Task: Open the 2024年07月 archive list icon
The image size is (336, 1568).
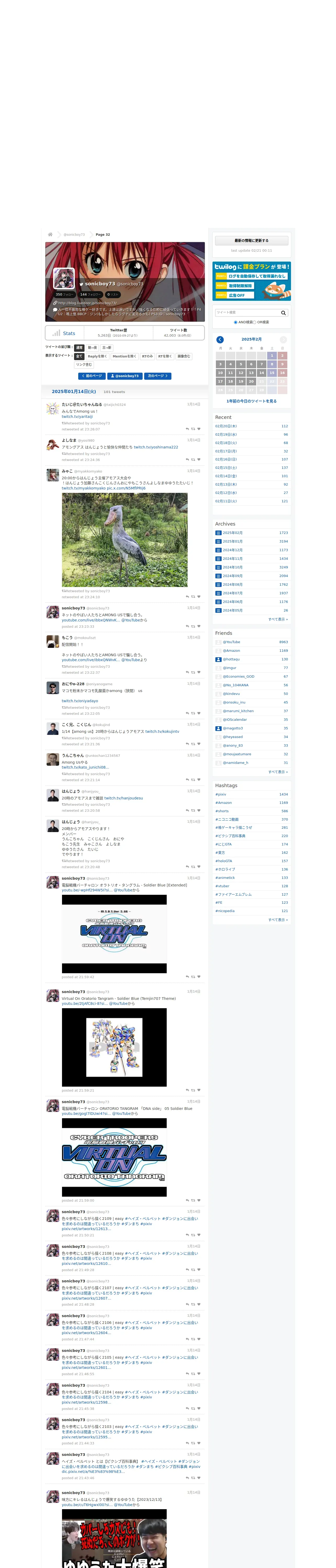Action: click(x=218, y=593)
